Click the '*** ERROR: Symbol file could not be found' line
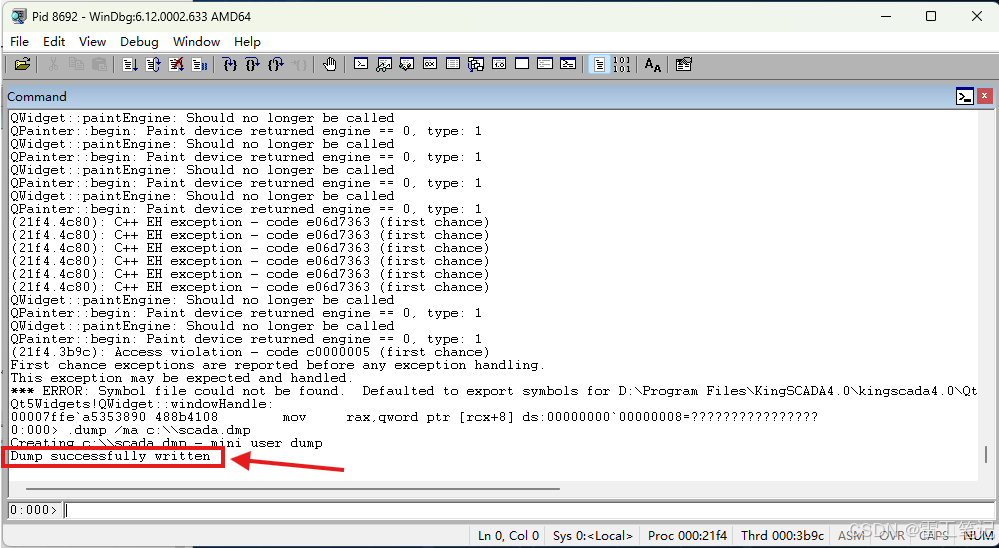This screenshot has width=999, height=548. pyautogui.click(x=494, y=391)
